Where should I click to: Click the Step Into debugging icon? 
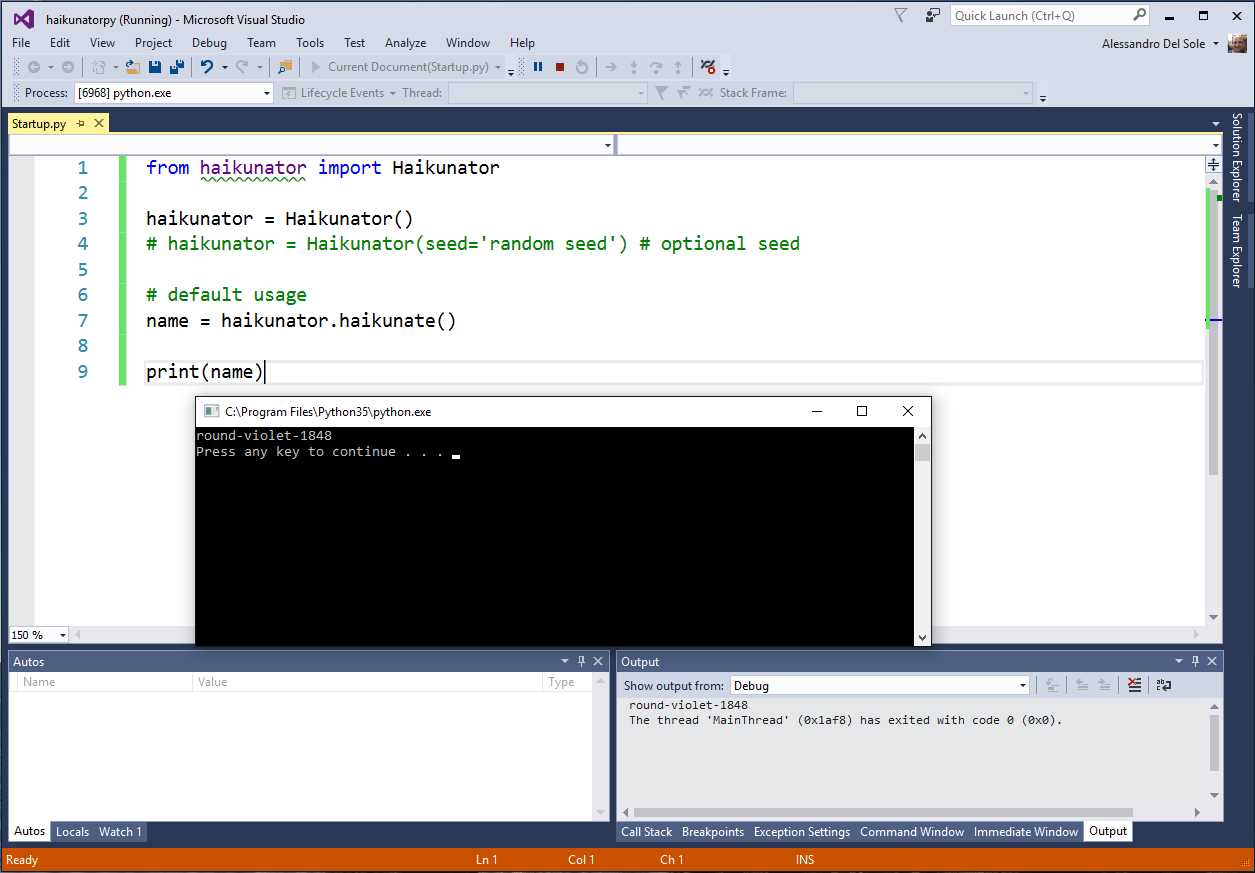(634, 67)
